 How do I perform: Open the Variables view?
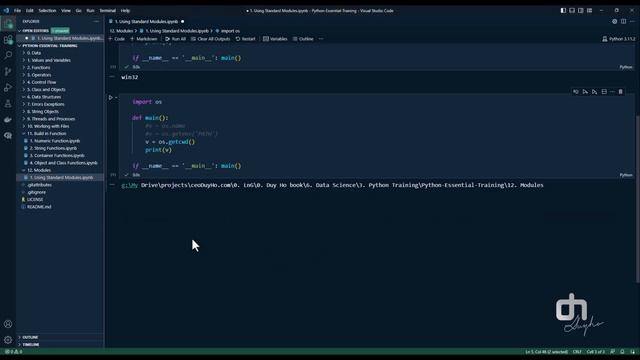coord(275,39)
